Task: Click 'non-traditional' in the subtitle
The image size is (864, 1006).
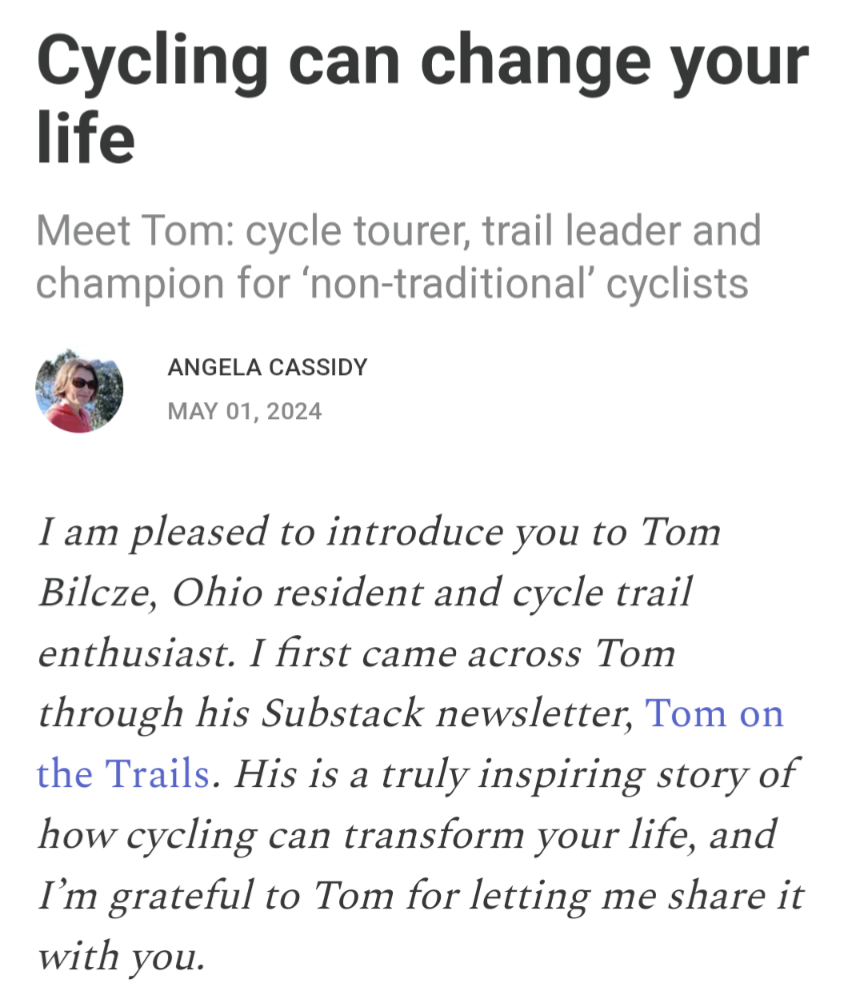Action: [x=448, y=283]
